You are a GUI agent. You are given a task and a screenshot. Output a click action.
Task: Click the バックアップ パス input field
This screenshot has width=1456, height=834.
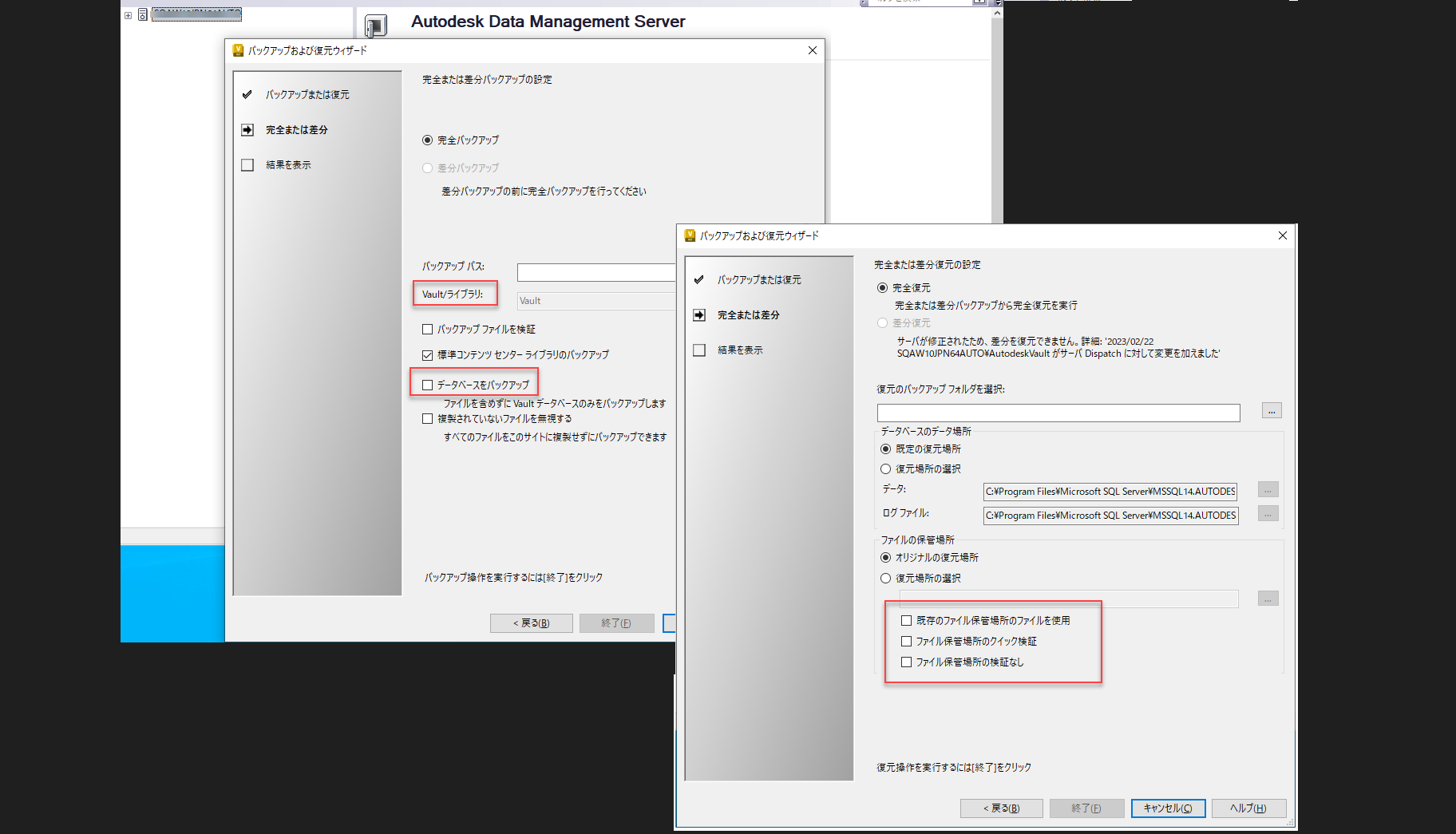(596, 272)
